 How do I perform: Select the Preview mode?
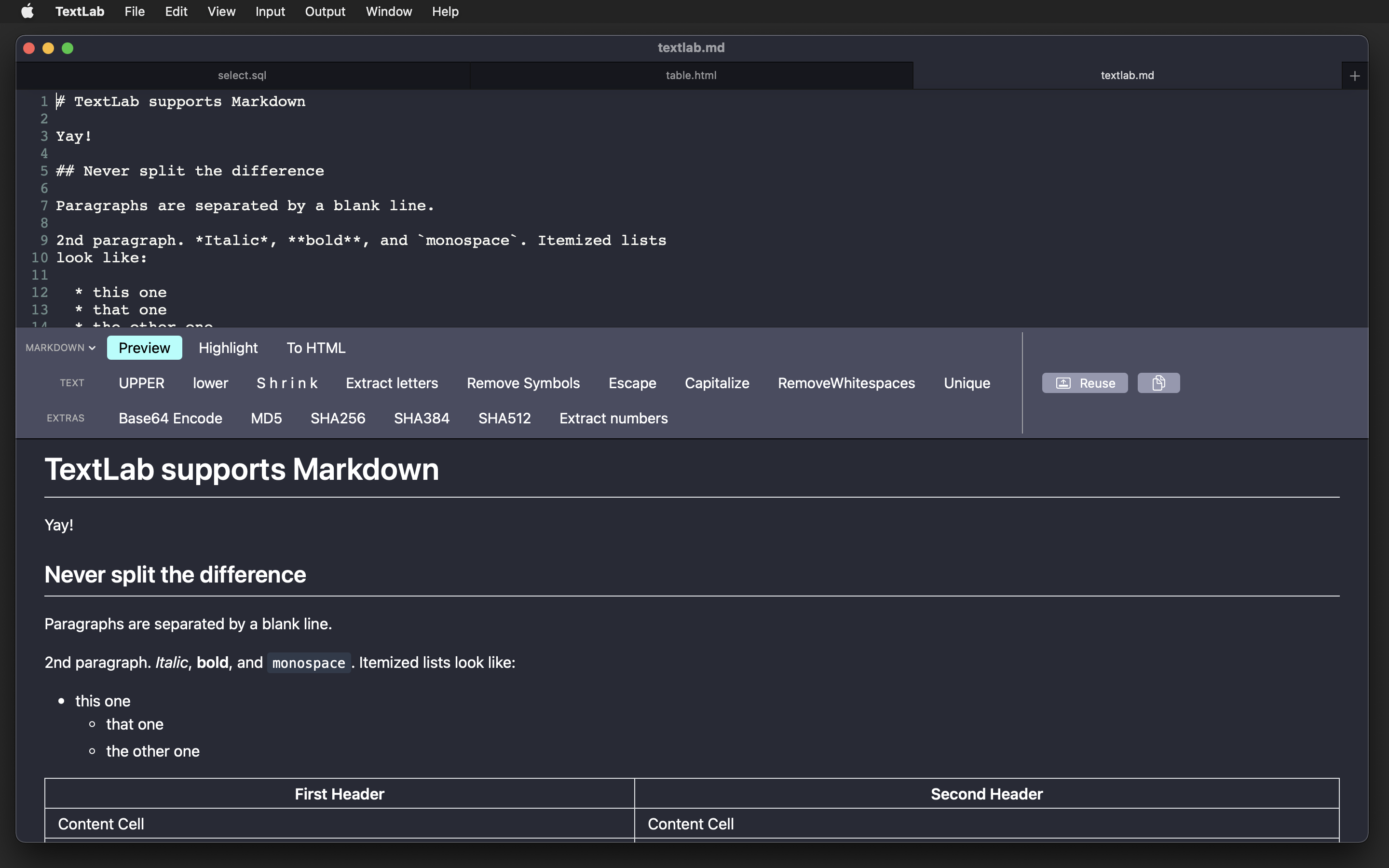coord(144,348)
